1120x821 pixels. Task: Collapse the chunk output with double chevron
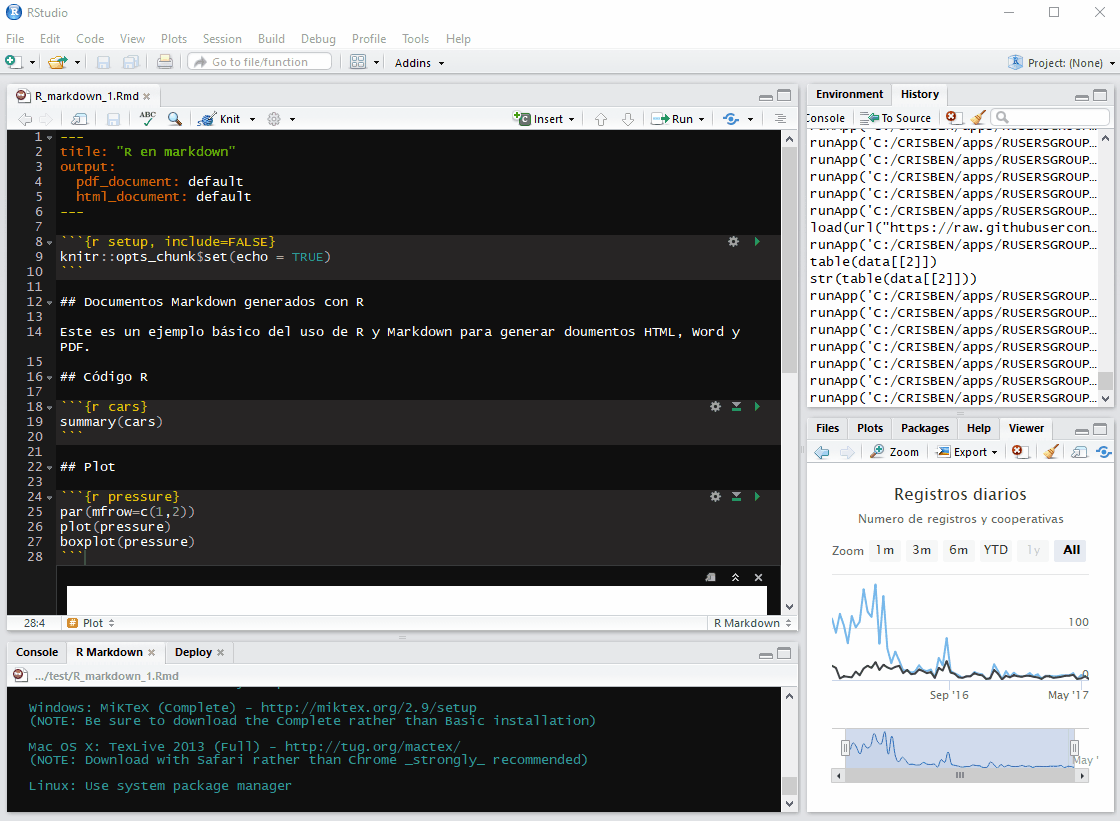(x=735, y=577)
